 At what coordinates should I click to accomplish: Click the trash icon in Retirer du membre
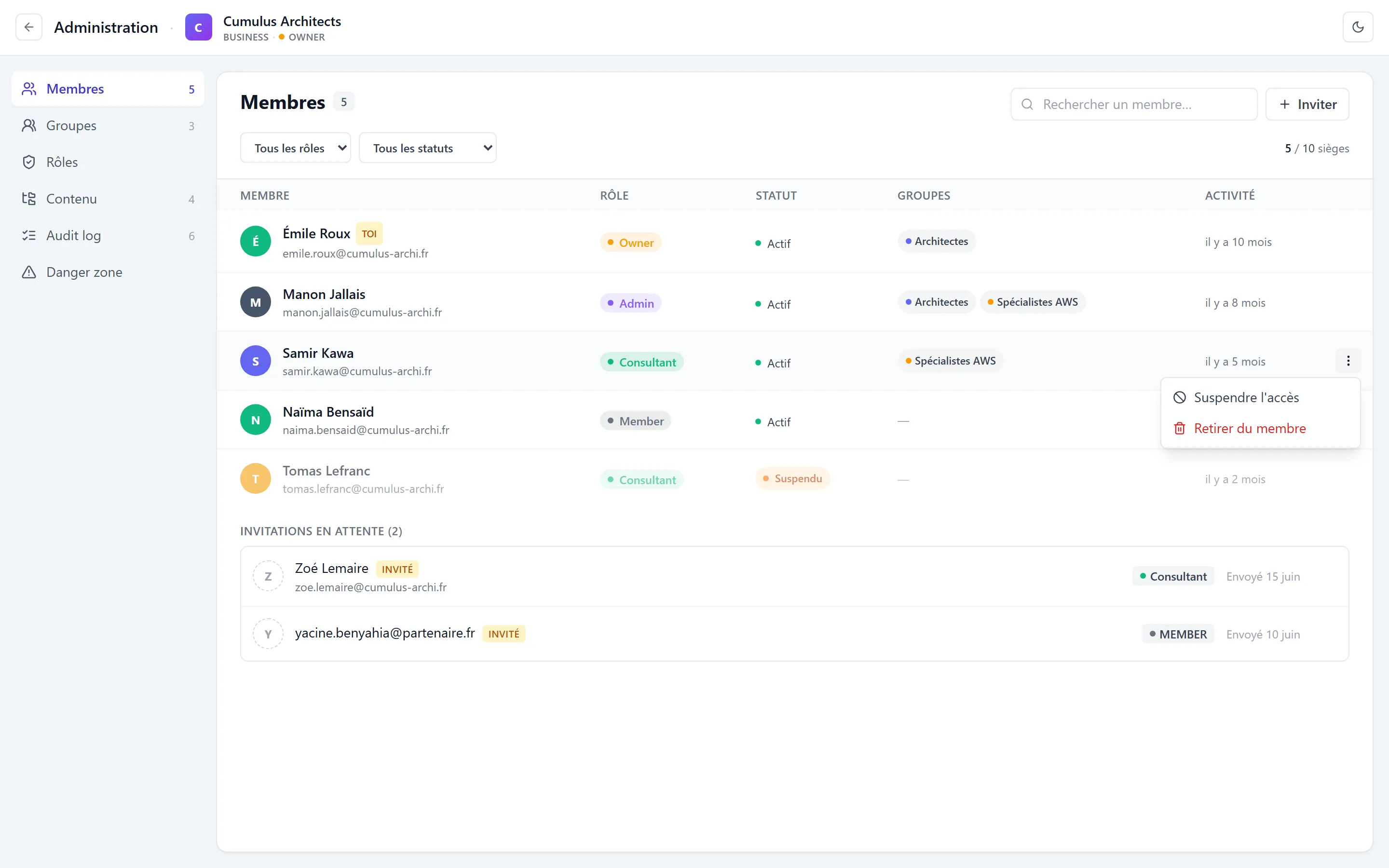pyautogui.click(x=1180, y=428)
